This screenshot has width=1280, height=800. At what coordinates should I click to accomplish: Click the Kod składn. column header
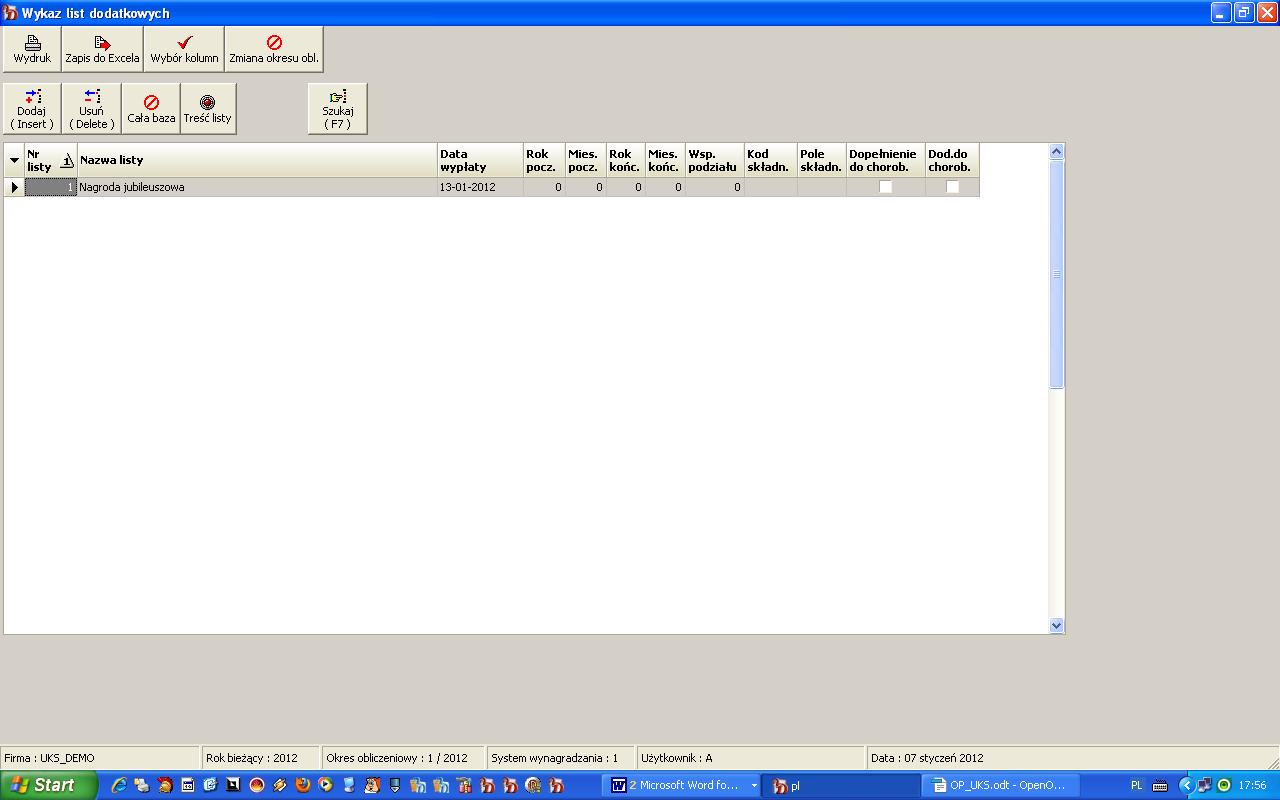(770, 160)
